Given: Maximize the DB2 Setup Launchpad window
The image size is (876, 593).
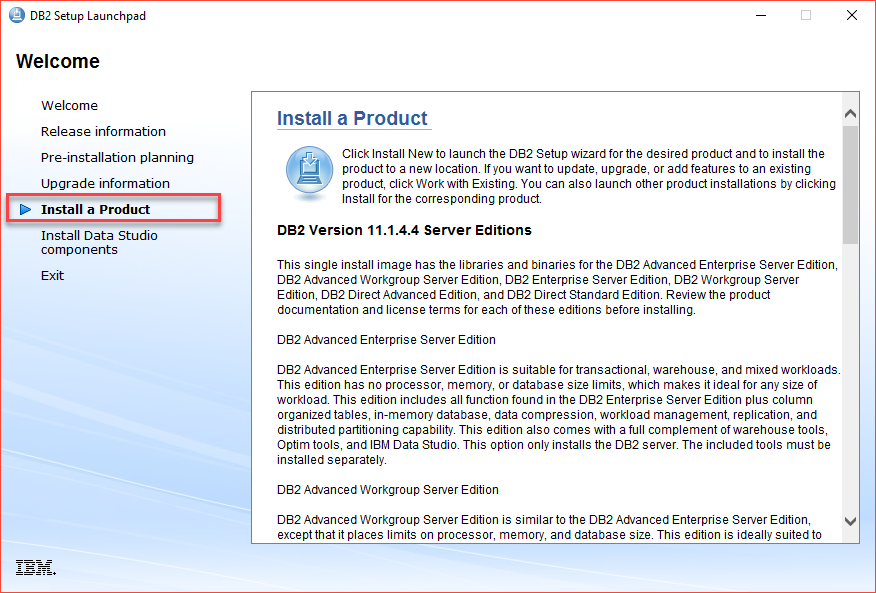Looking at the screenshot, I should [x=806, y=15].
